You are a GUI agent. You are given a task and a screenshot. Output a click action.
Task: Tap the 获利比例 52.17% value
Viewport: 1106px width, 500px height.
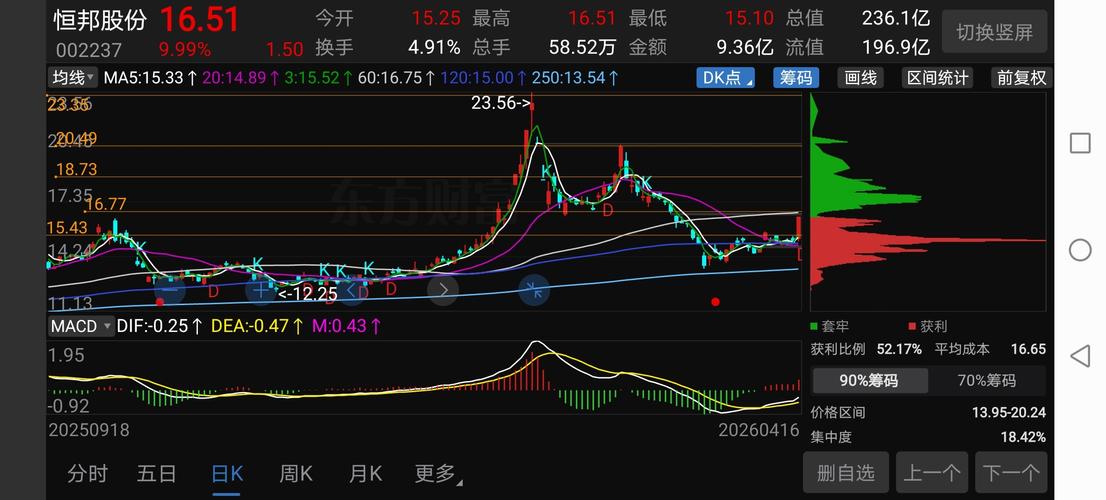point(899,349)
